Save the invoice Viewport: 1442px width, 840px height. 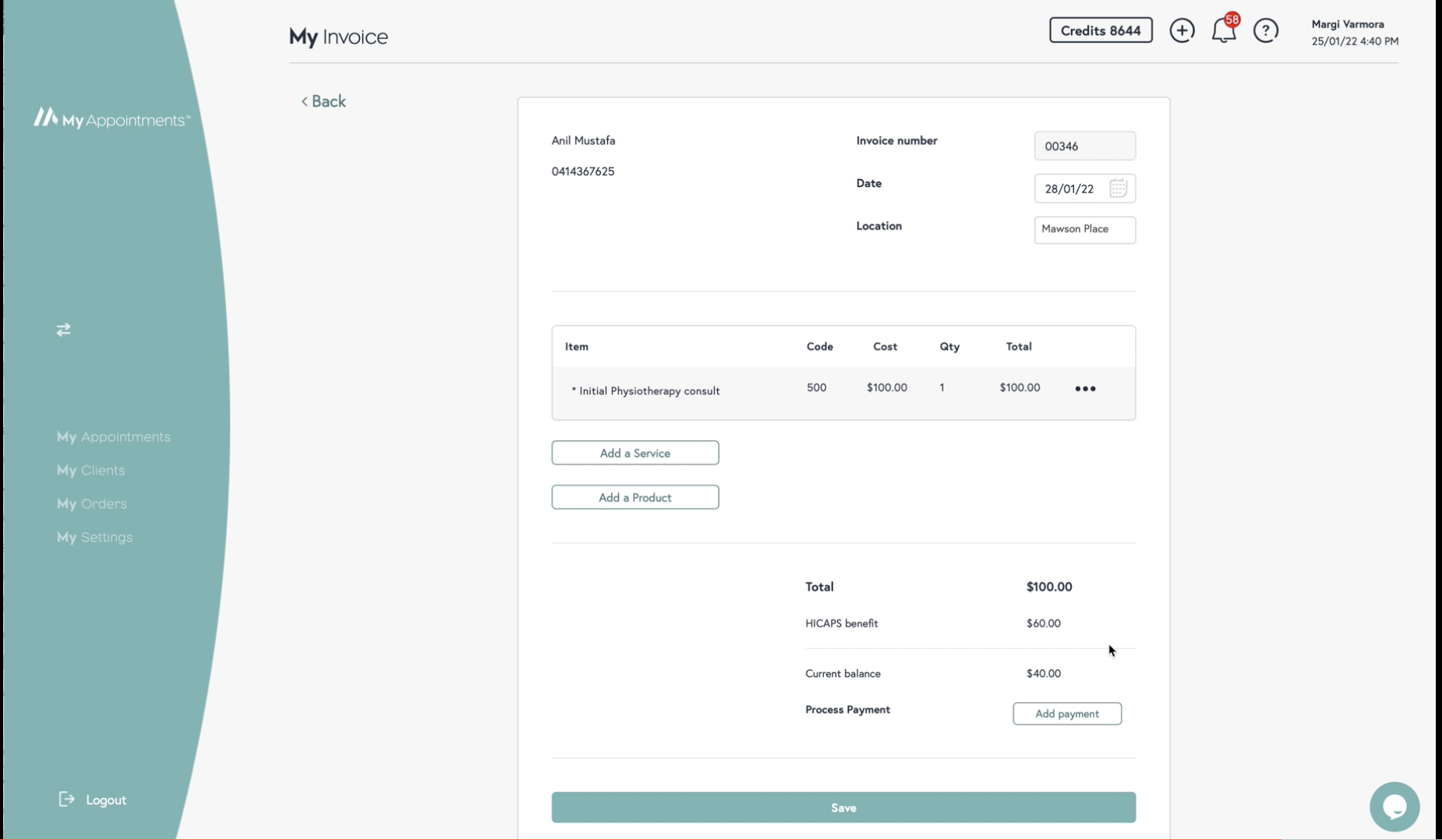click(x=843, y=807)
